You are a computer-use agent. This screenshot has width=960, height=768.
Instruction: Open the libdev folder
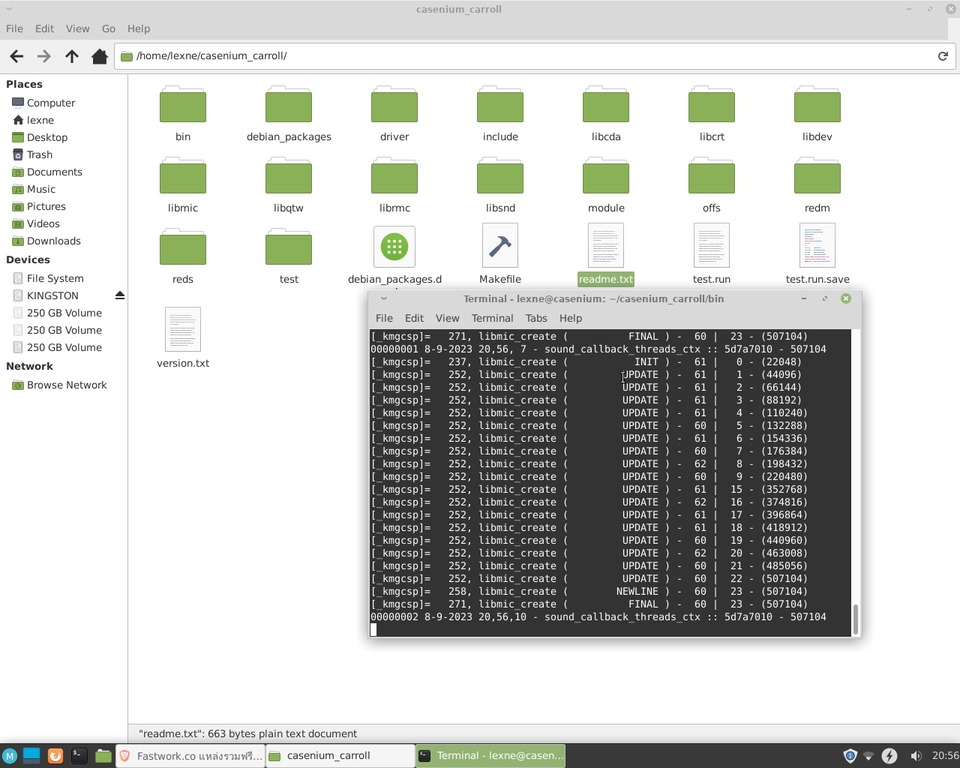pos(817,115)
